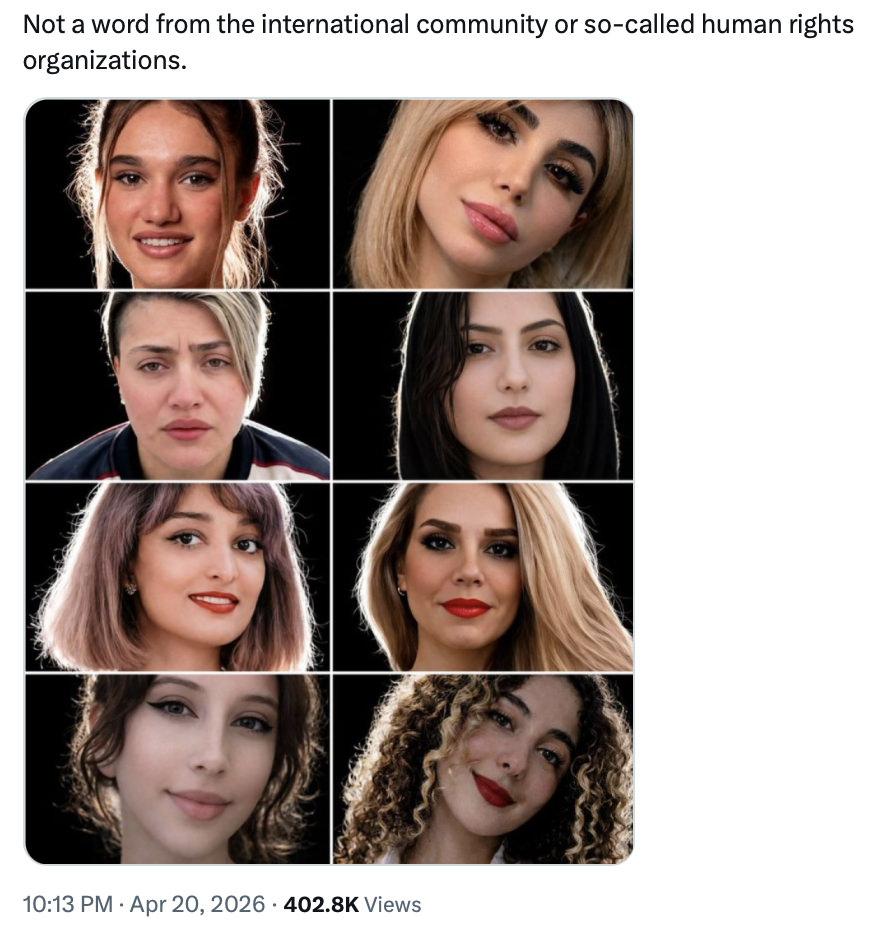Open the top-right photo with straight blonde hair
This screenshot has height=940, width=894.
click(483, 194)
